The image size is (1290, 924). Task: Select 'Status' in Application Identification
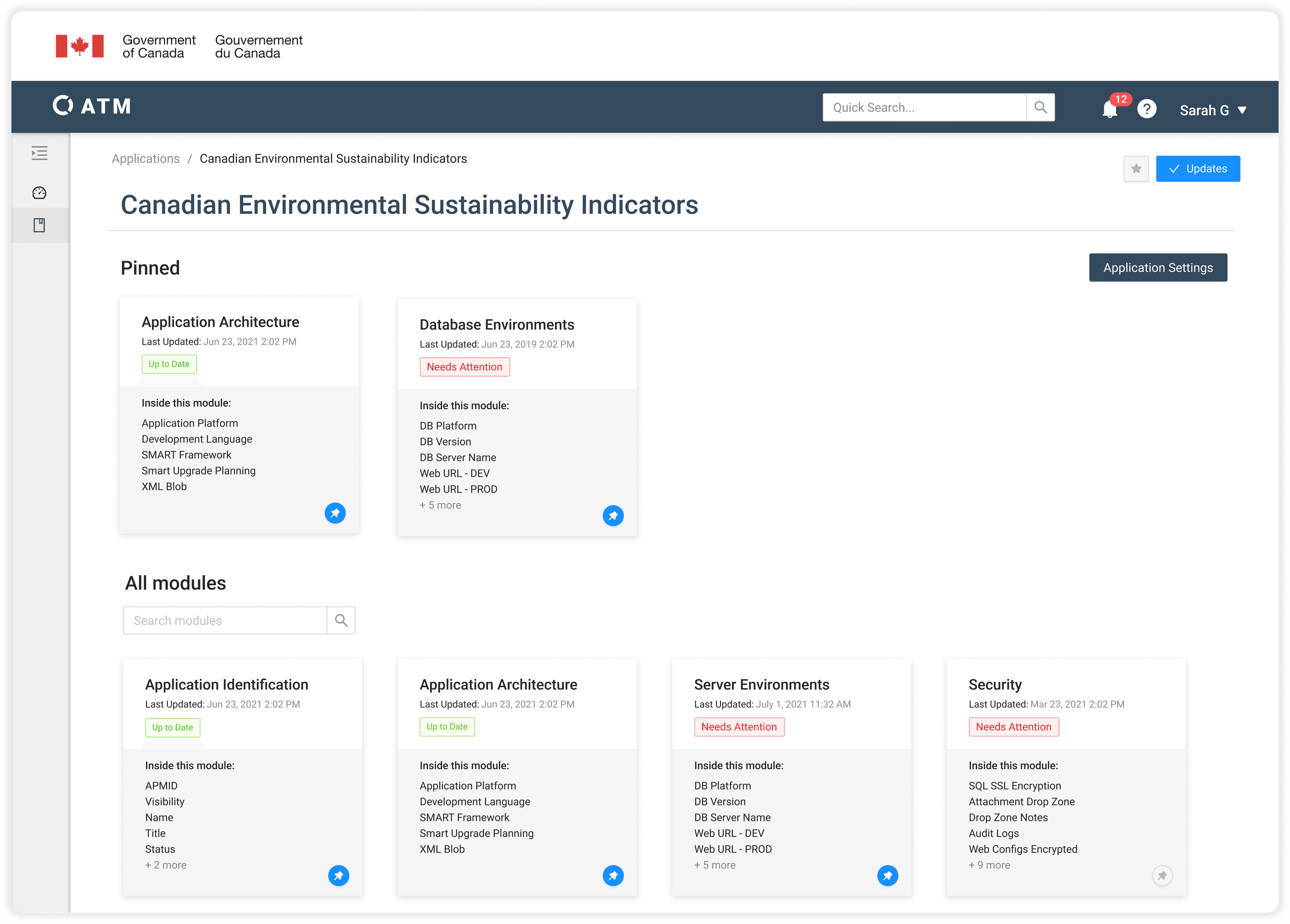click(x=160, y=849)
